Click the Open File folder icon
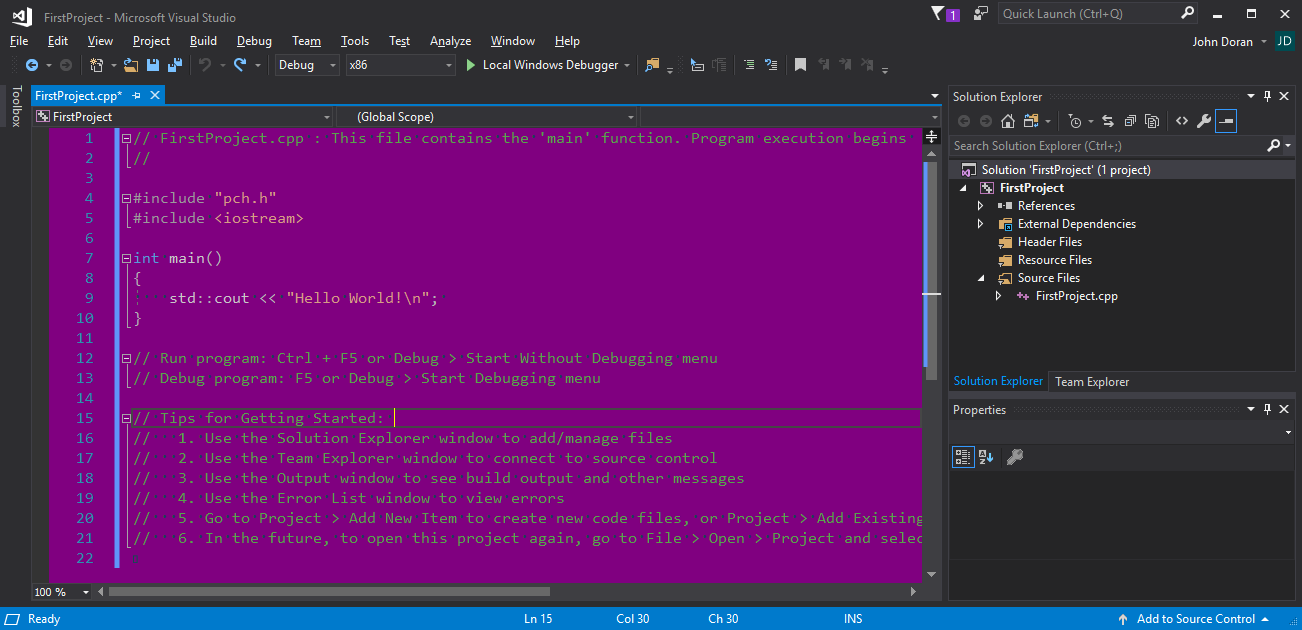The image size is (1302, 630). point(131,65)
